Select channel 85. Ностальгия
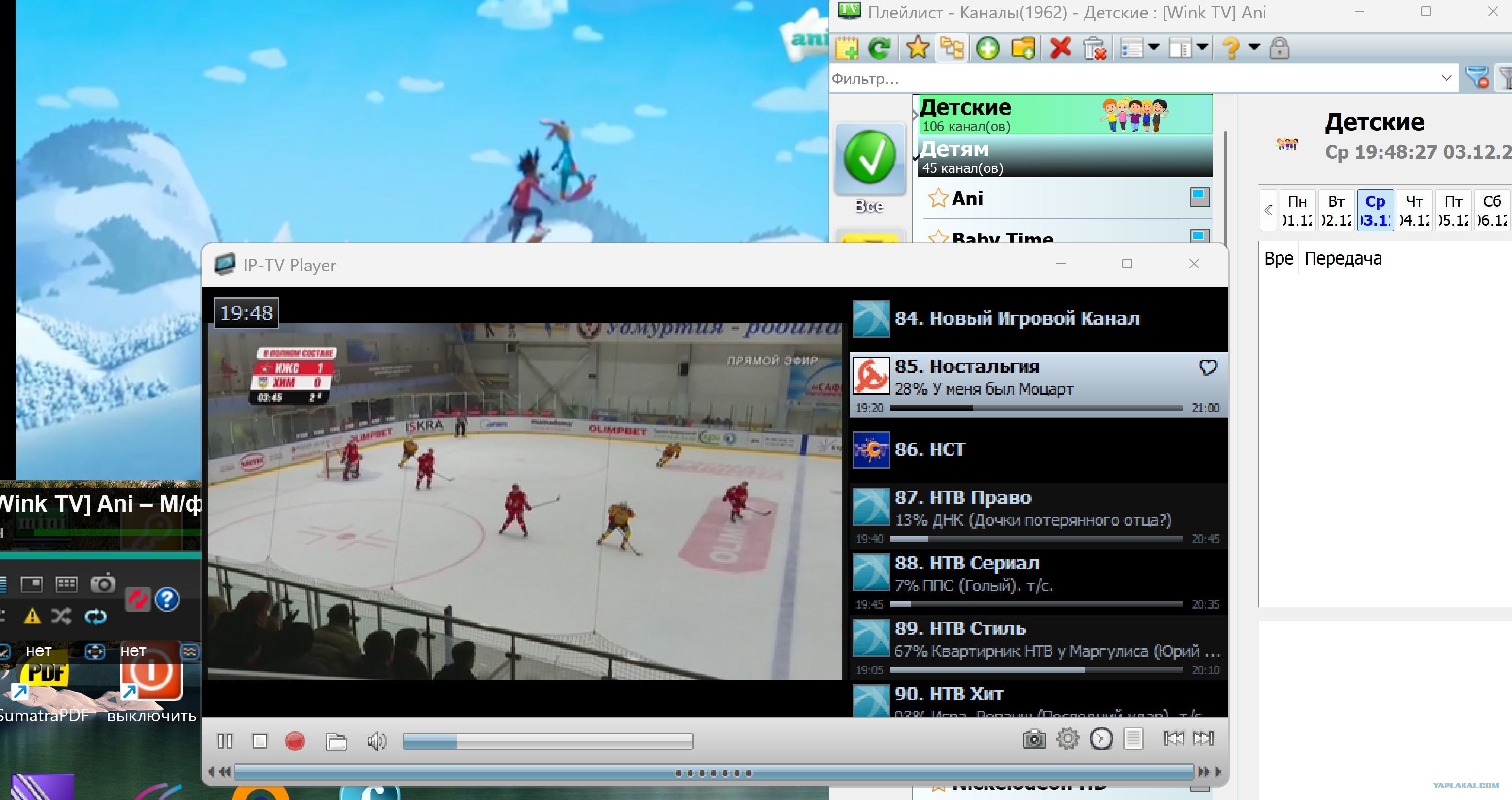The height and width of the screenshot is (800, 1512). (1038, 385)
